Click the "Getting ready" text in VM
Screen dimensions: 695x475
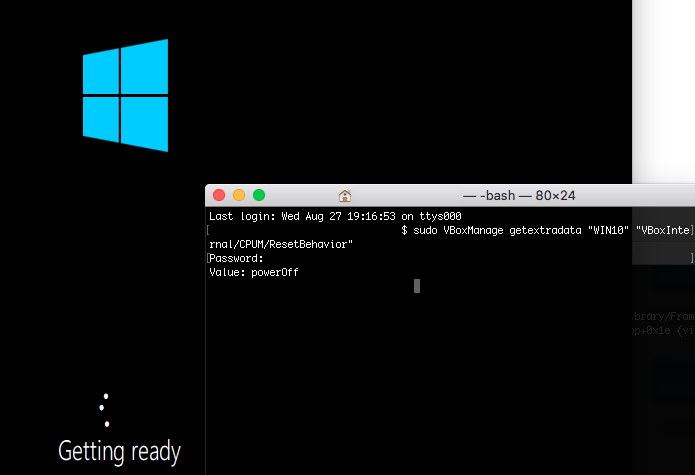pyautogui.click(x=120, y=452)
